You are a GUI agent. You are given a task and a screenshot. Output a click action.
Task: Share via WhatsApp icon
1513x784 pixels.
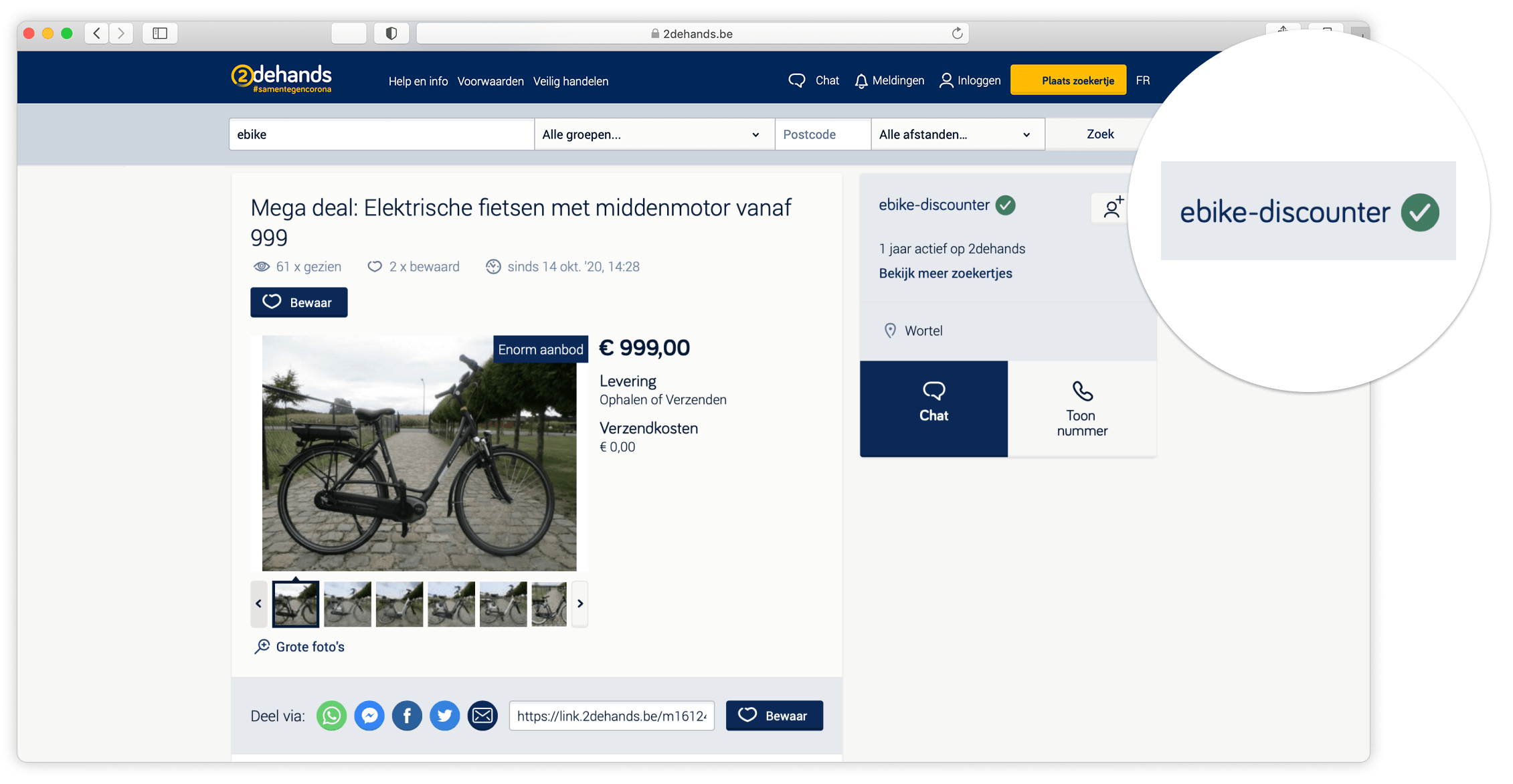click(x=331, y=716)
